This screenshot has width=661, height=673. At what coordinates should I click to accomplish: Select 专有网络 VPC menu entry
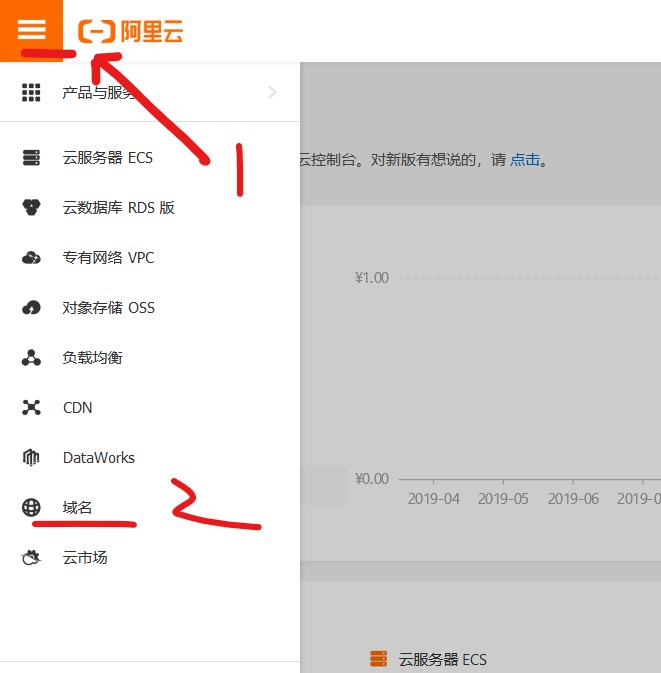pyautogui.click(x=108, y=258)
